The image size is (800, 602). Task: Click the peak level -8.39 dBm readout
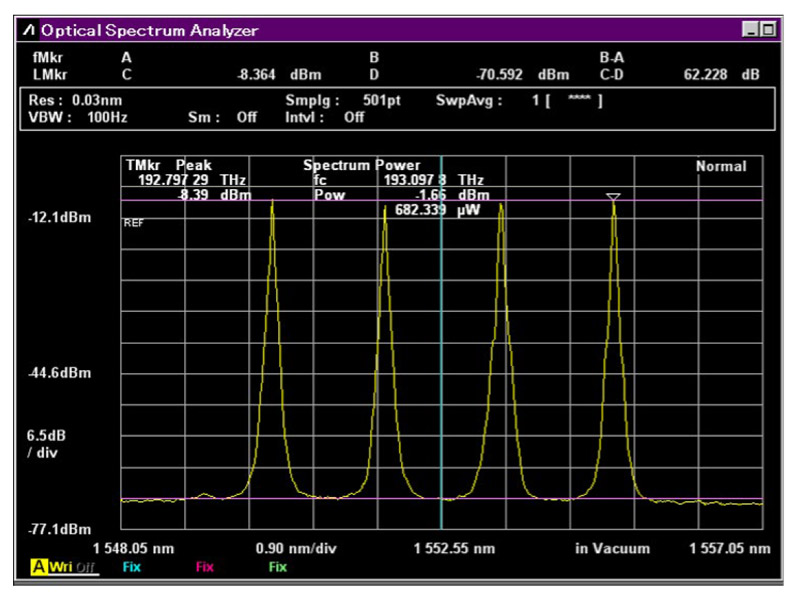point(214,195)
